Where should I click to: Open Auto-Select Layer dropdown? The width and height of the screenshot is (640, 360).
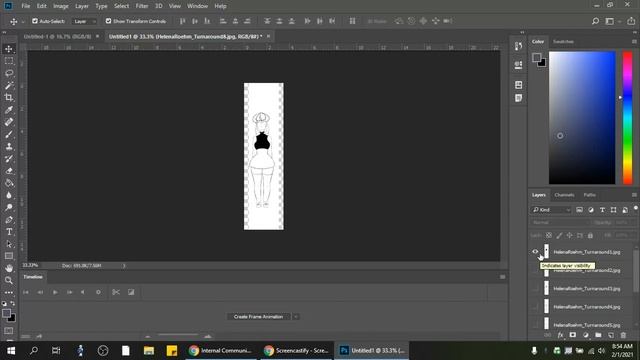[x=85, y=21]
